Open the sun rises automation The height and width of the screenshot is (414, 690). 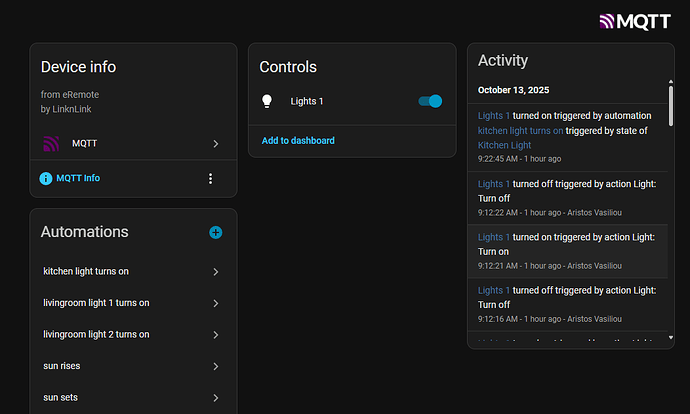[x=62, y=366]
